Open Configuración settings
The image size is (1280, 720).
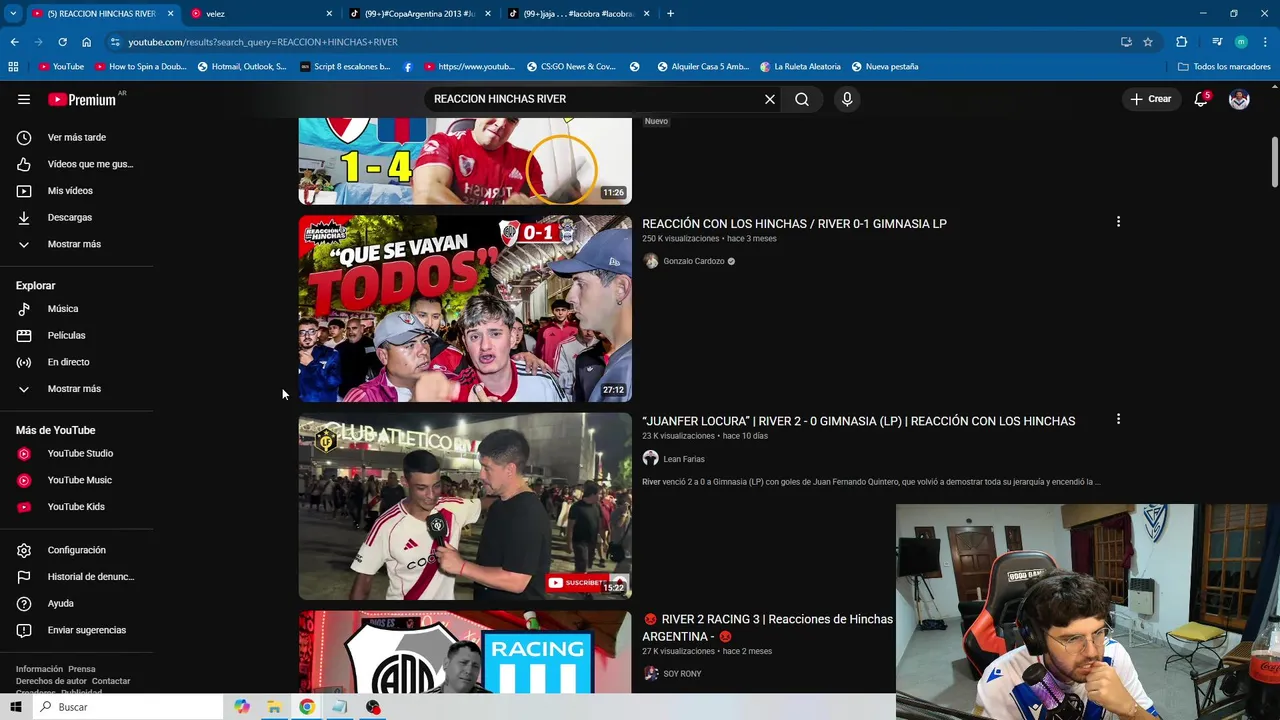tap(76, 550)
